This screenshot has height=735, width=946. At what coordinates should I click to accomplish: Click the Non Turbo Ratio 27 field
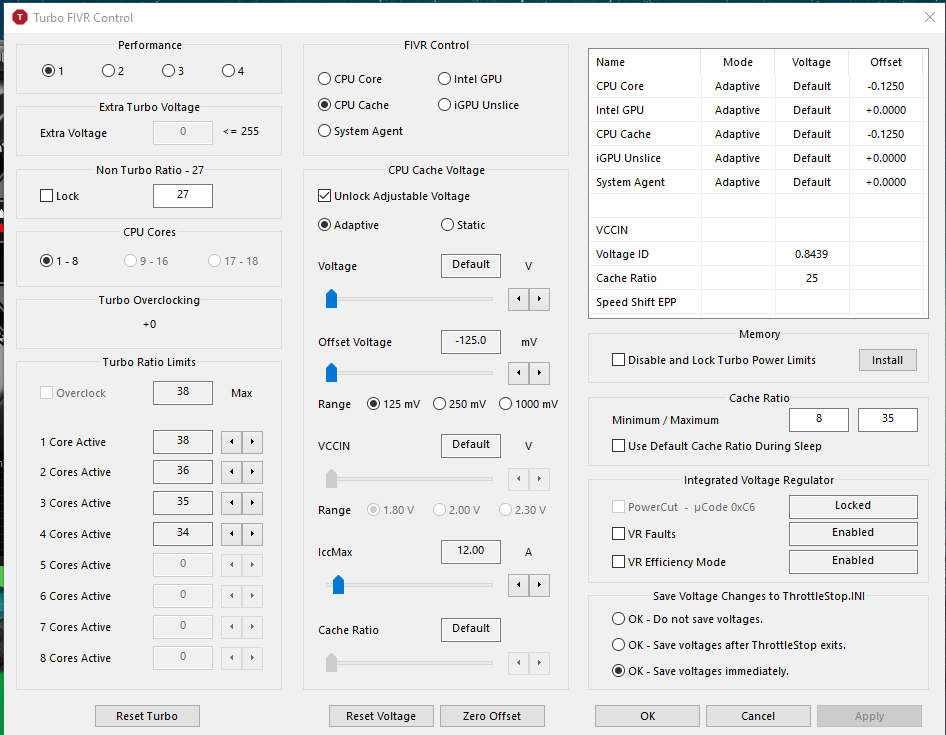coord(183,196)
